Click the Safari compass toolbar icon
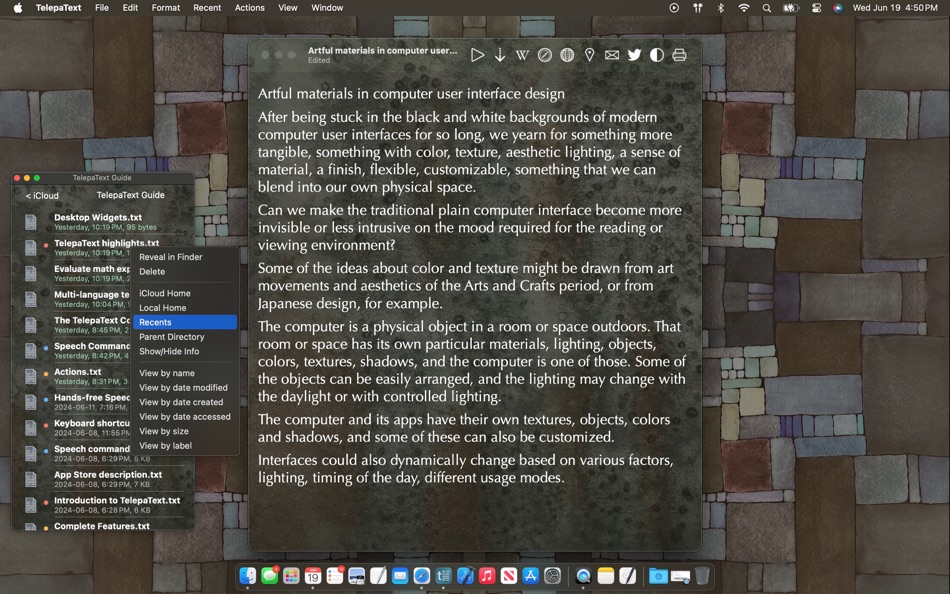This screenshot has height=594, width=950. click(545, 55)
